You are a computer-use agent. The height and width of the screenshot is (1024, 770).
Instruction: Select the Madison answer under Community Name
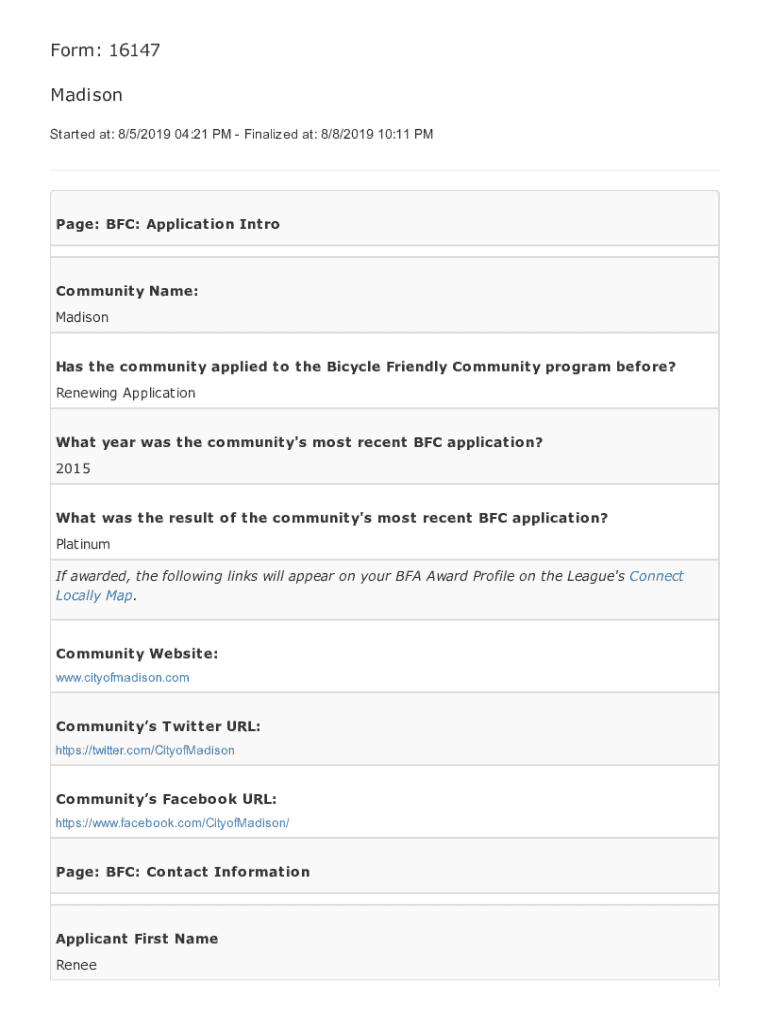coord(82,318)
